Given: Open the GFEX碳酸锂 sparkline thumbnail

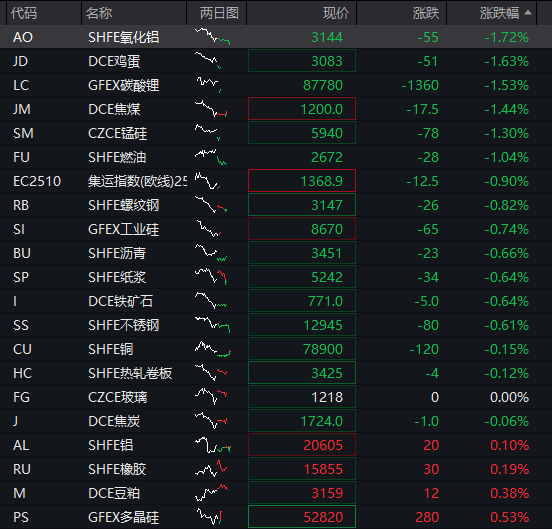Looking at the screenshot, I should pyautogui.click(x=209, y=85).
